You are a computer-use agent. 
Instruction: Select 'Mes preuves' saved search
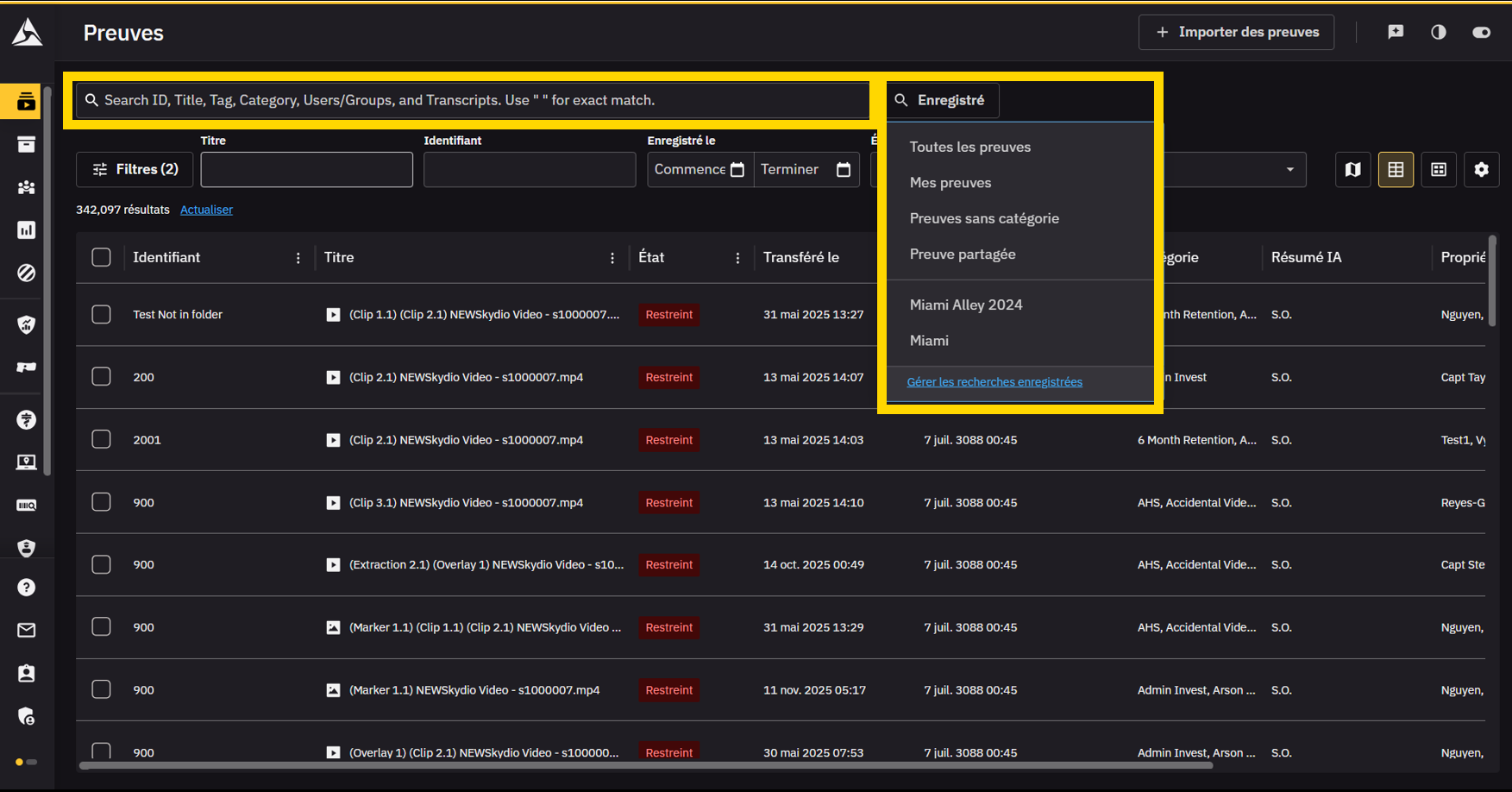[950, 182]
